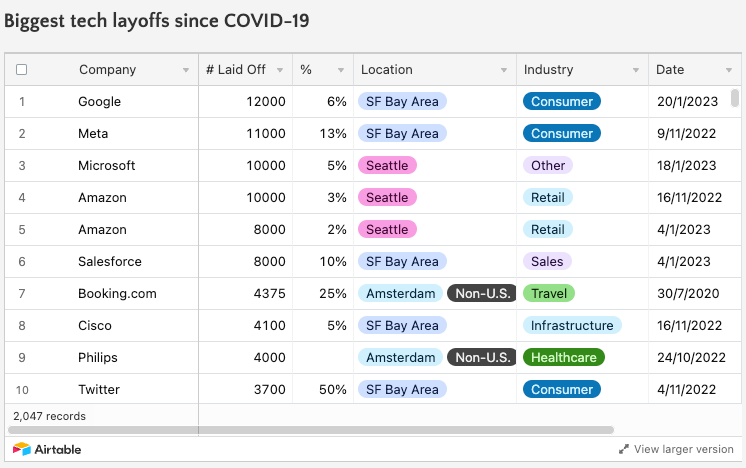Click the Retail tag in row 4
This screenshot has width=746, height=468.
click(x=548, y=197)
